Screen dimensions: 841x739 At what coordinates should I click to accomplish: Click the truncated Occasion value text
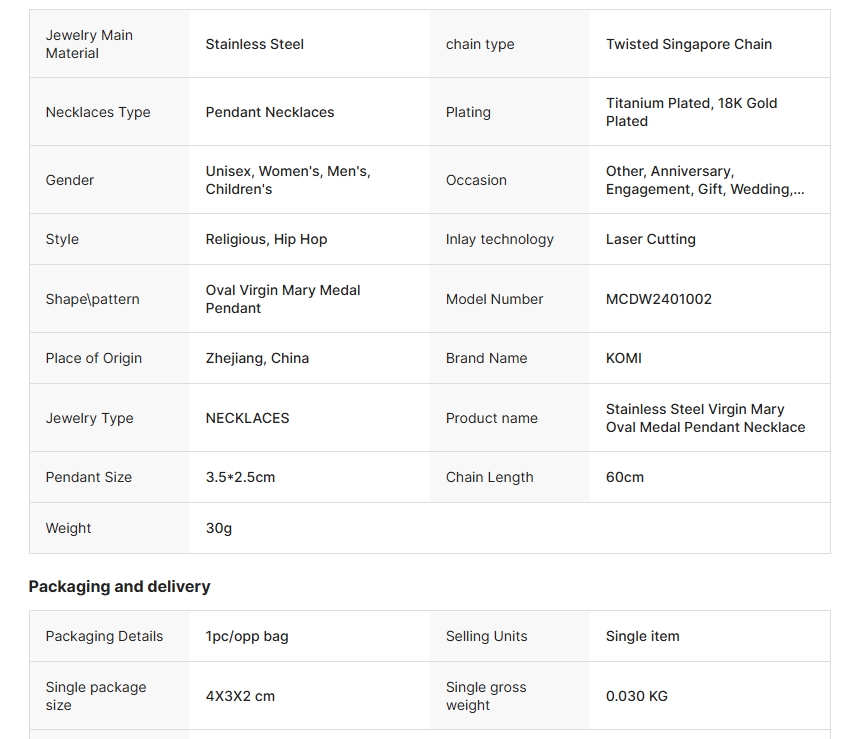pyautogui.click(x=705, y=180)
